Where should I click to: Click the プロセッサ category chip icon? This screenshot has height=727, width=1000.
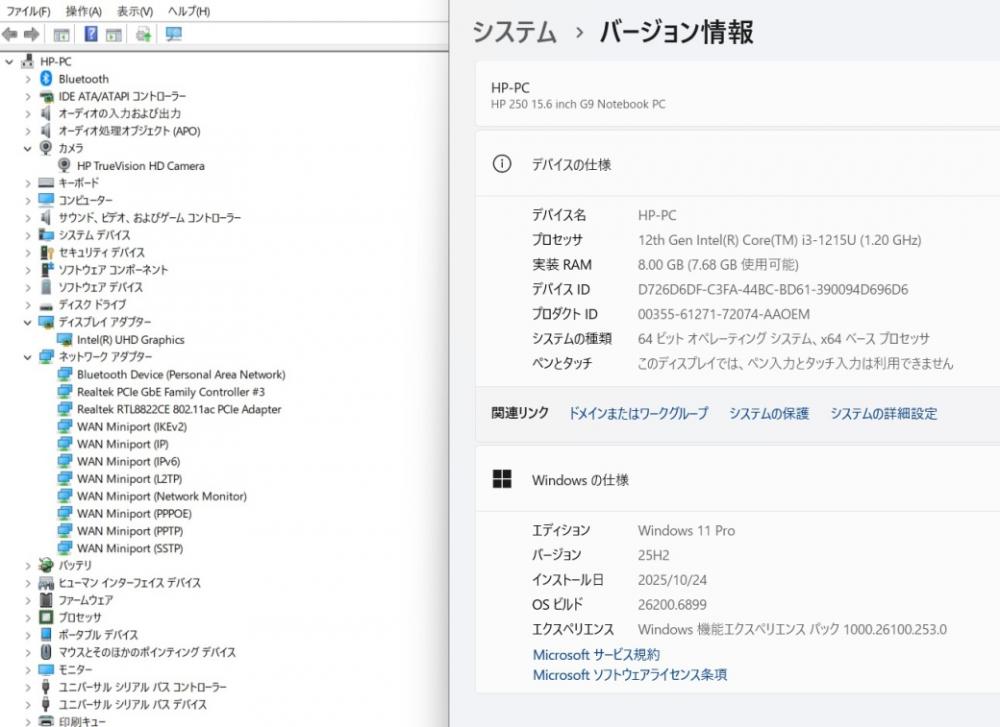(46, 617)
